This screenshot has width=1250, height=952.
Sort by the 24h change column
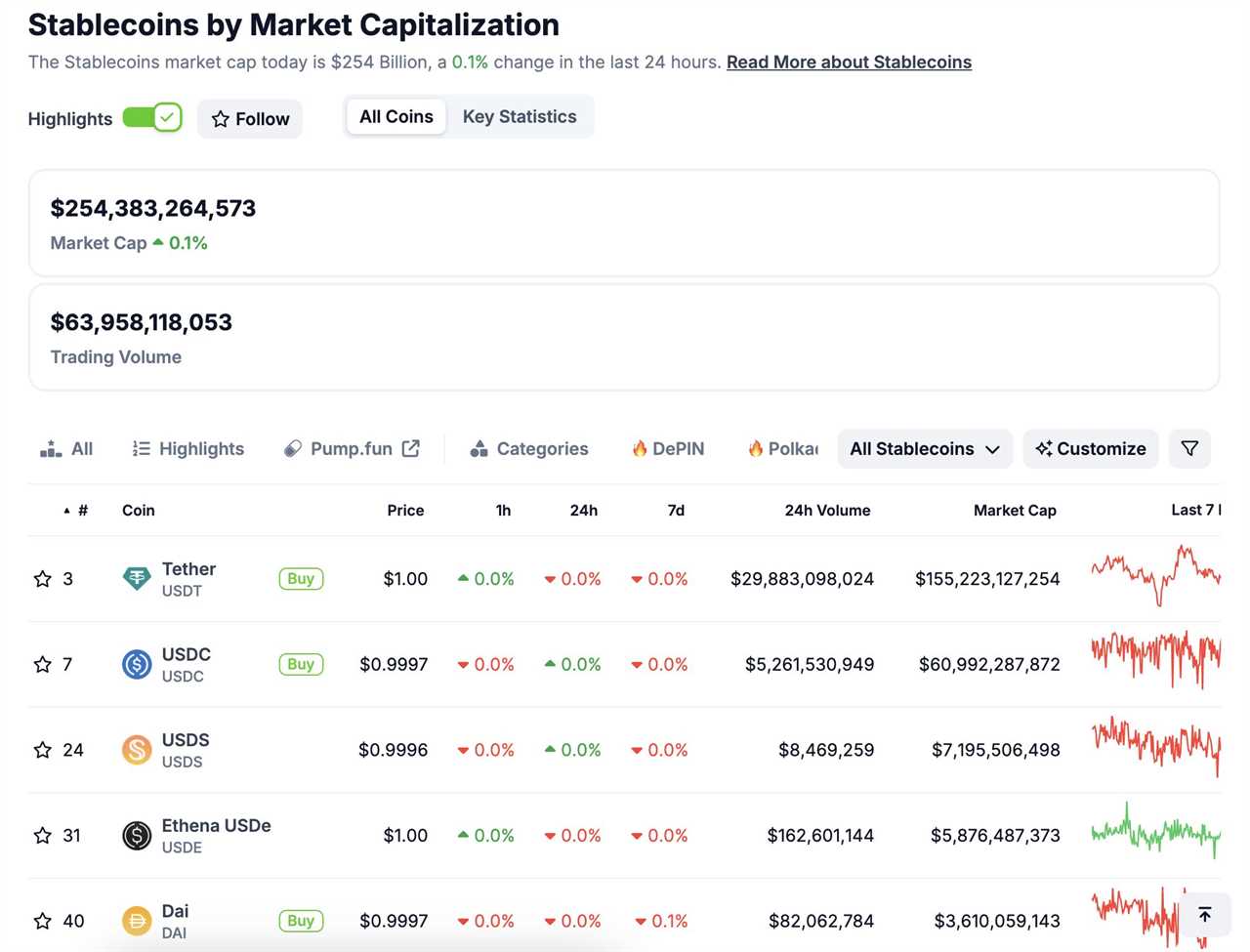point(584,510)
